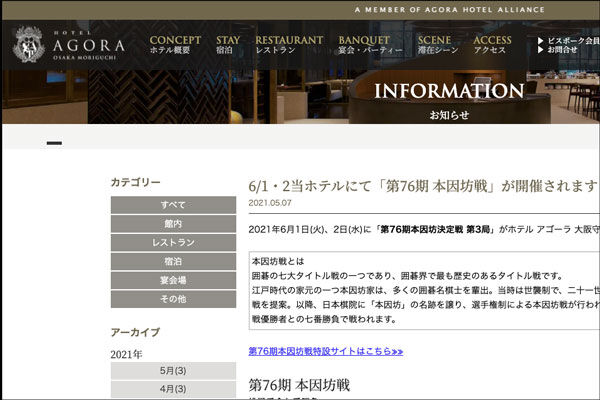Screen dimensions: 600x400
Task: Click the お知らせ banner subtitle
Action: coord(449,115)
